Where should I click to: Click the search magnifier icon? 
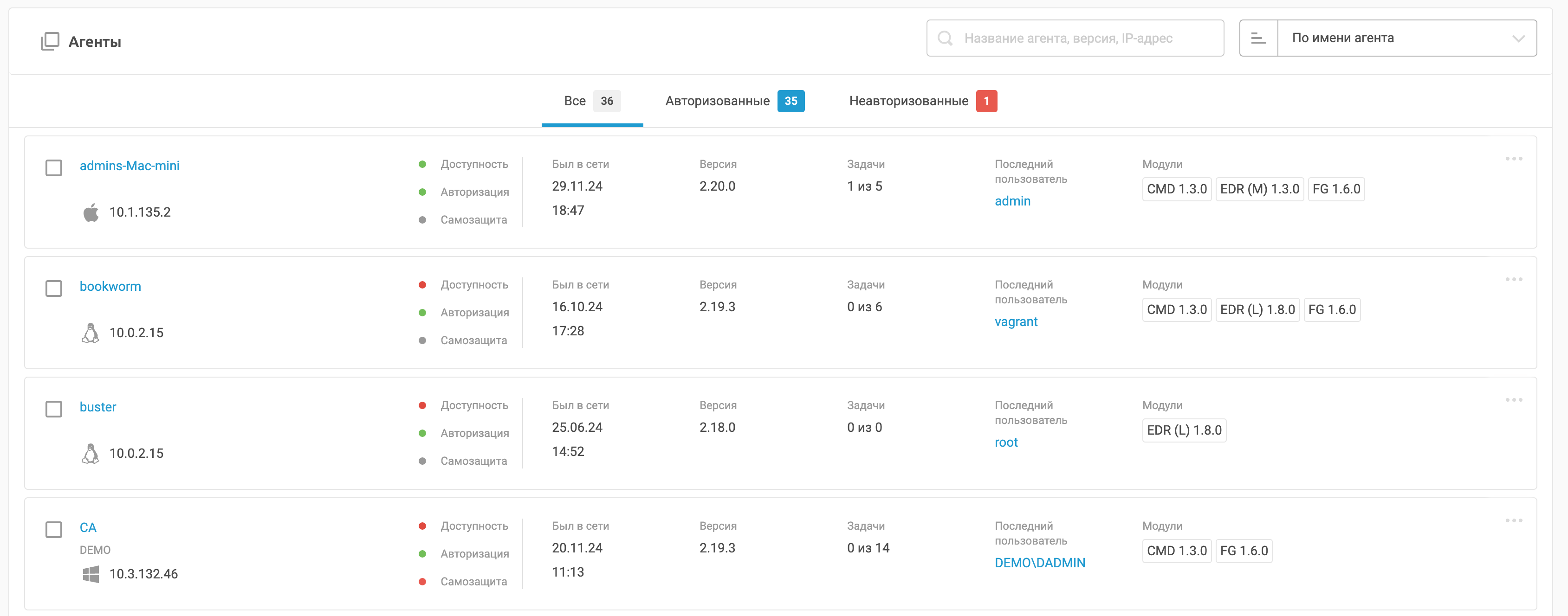[945, 38]
